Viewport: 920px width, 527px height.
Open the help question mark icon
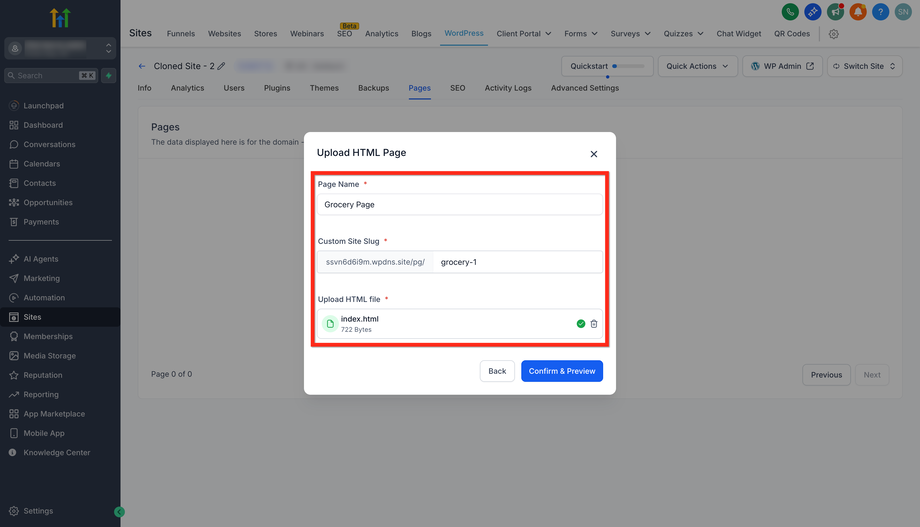(x=881, y=12)
